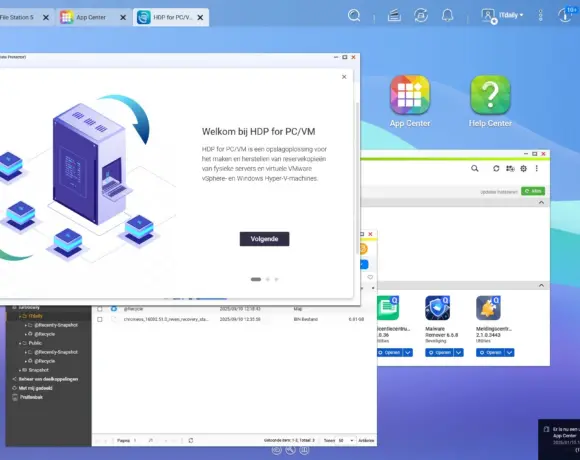580x460 pixels.
Task: Open settings gear in App Center window
Action: (x=523, y=169)
